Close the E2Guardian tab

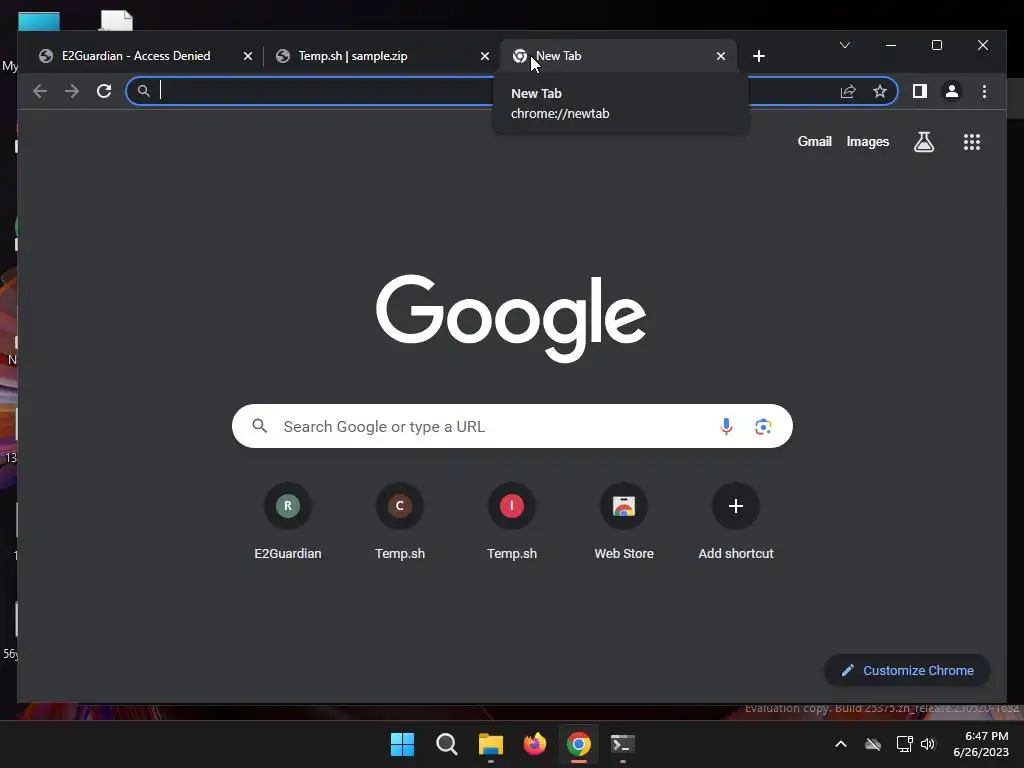coord(248,56)
